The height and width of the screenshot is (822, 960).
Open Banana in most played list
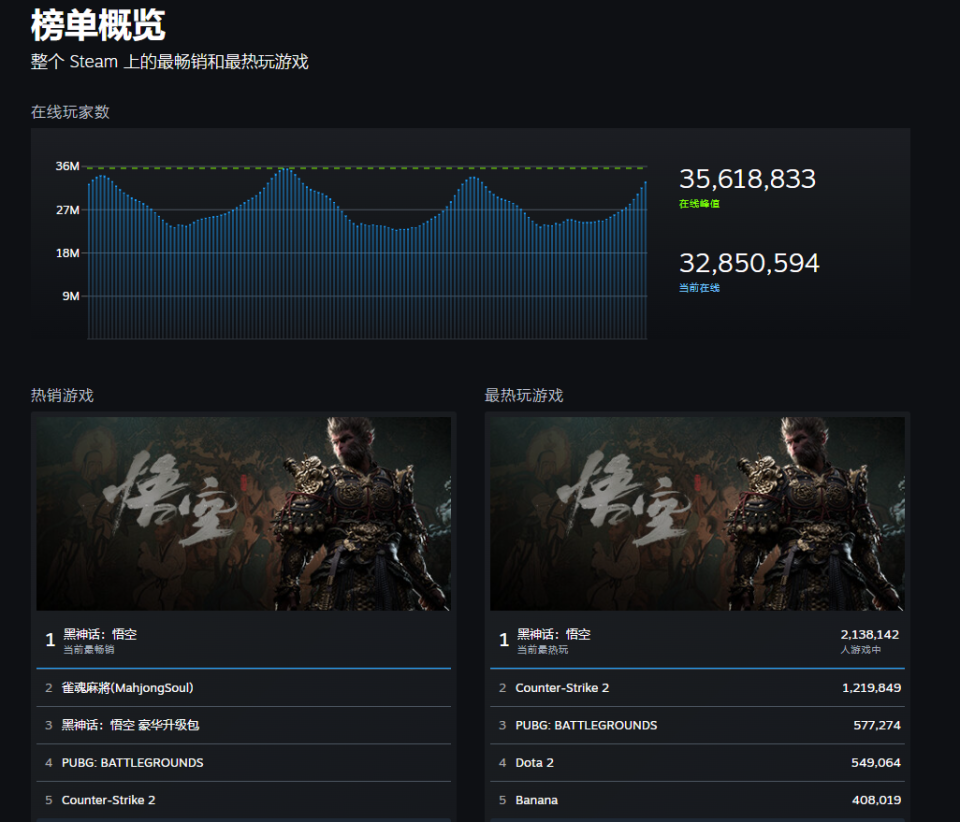click(x=697, y=800)
